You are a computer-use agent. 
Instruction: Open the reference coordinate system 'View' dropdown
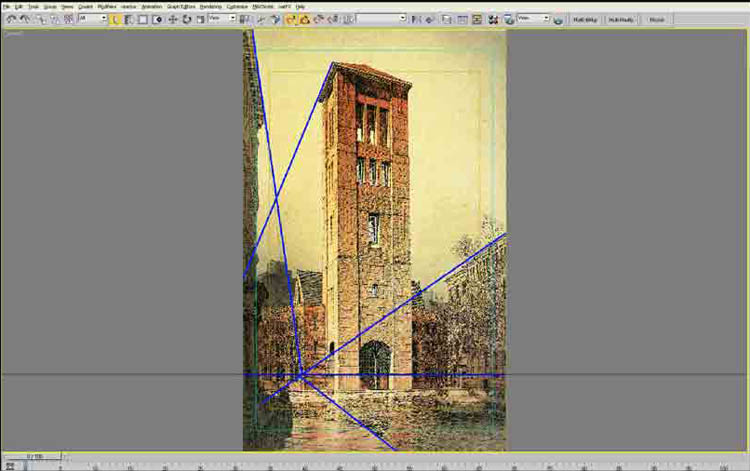pyautogui.click(x=222, y=19)
